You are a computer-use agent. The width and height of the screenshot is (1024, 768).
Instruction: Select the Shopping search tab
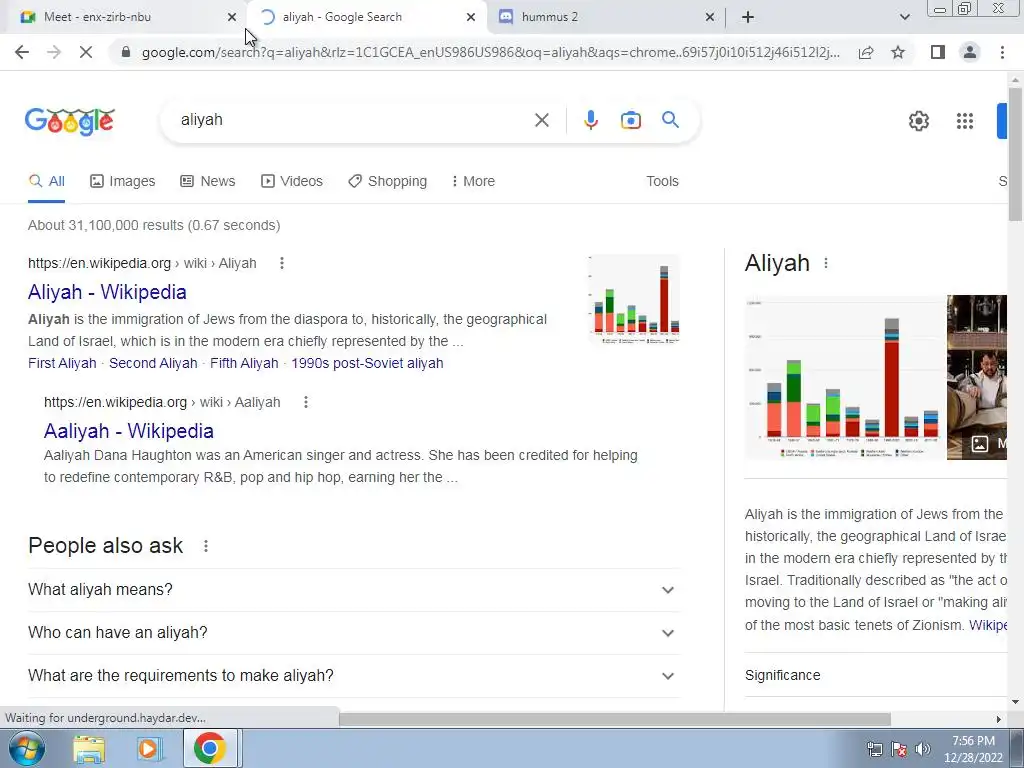tap(387, 181)
